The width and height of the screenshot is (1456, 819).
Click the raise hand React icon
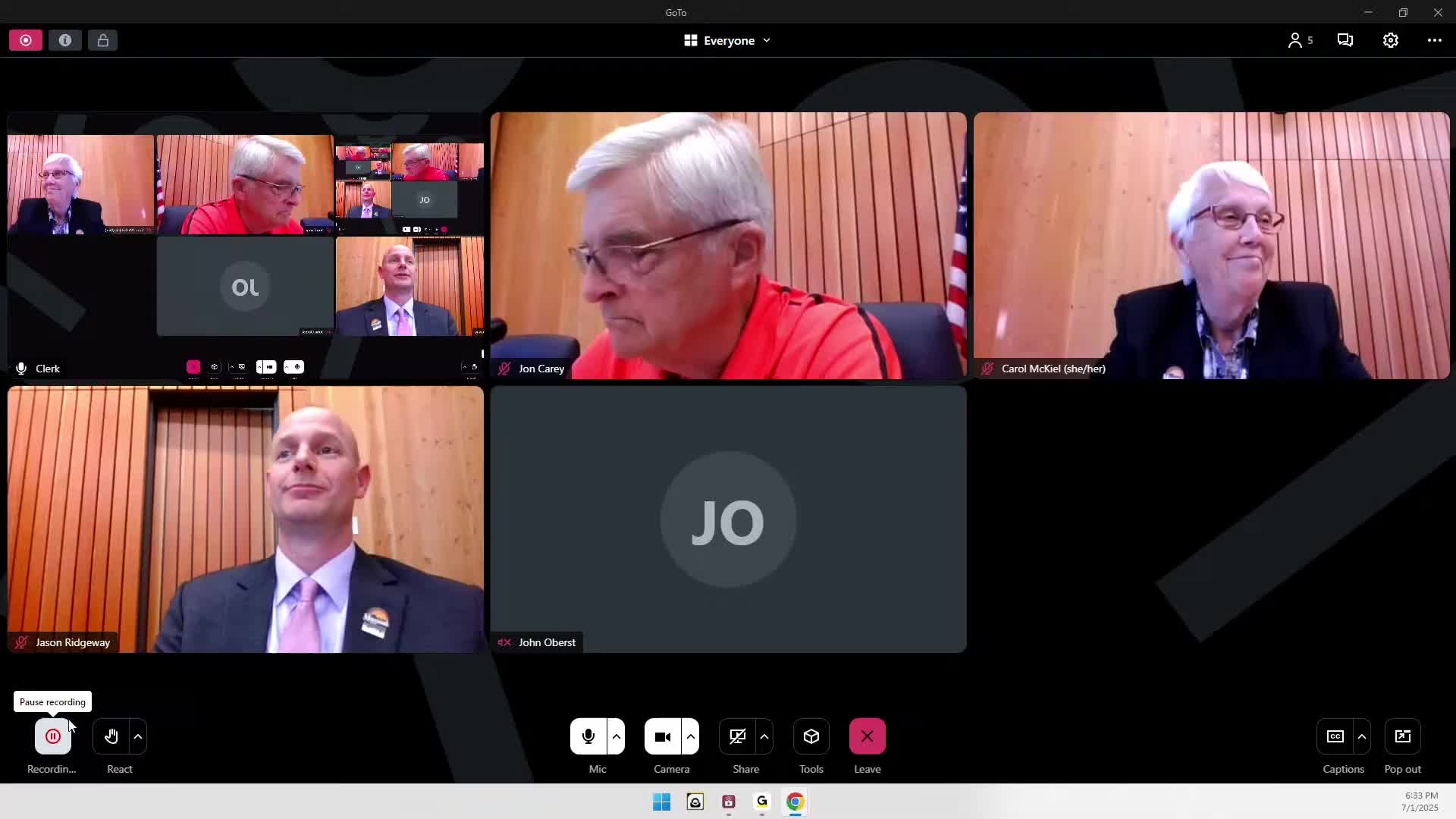pyautogui.click(x=111, y=736)
